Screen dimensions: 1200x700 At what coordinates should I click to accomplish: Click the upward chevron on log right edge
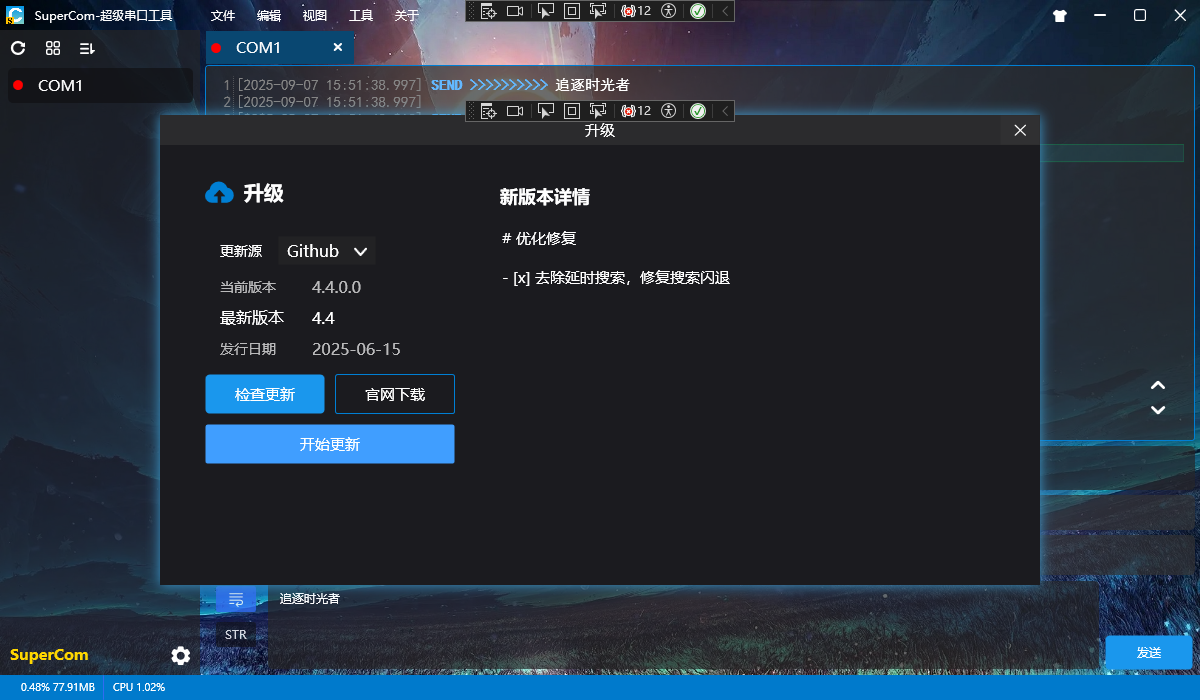[x=1158, y=385]
